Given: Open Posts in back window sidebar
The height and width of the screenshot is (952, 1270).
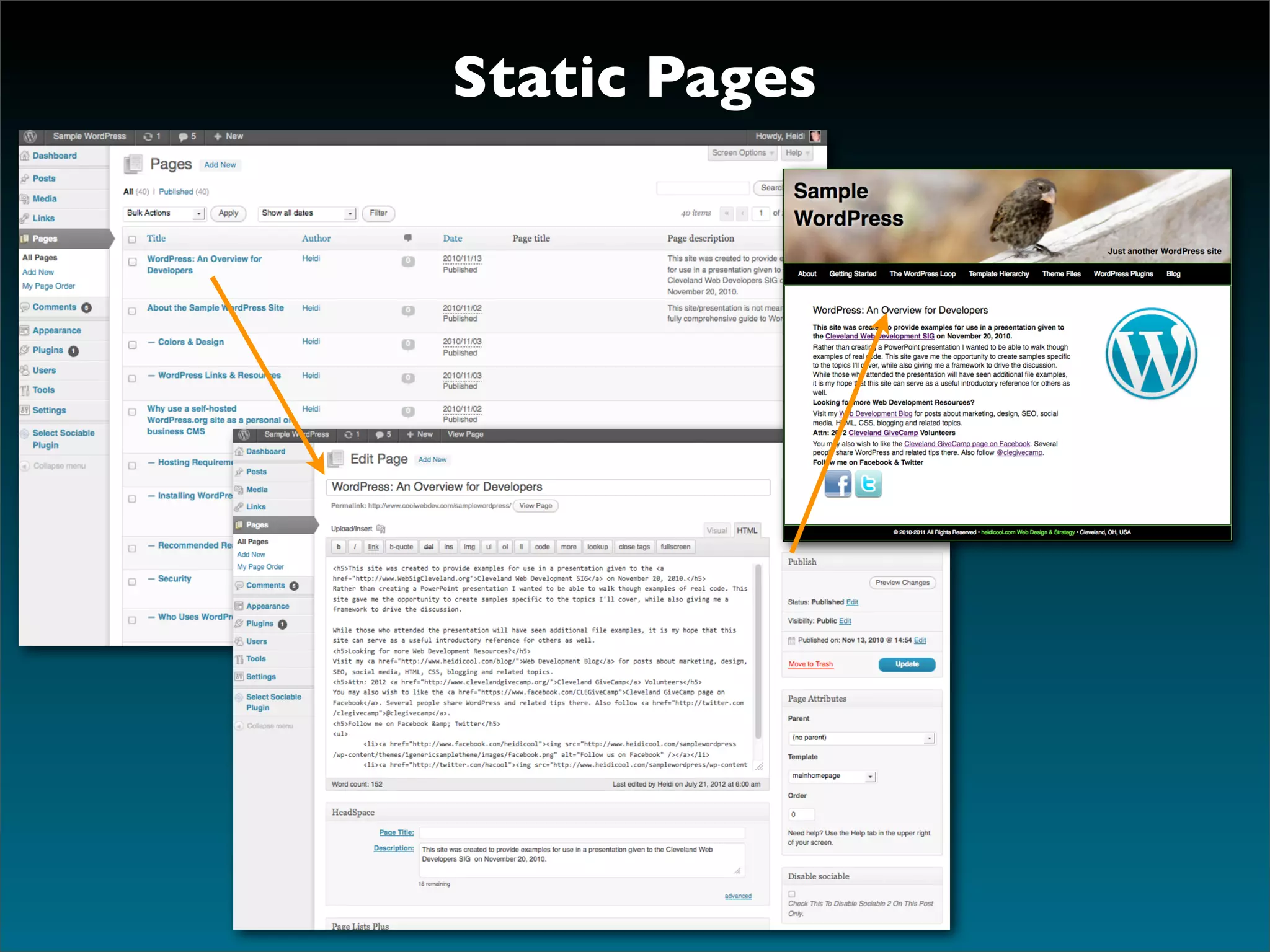Looking at the screenshot, I should (x=44, y=178).
